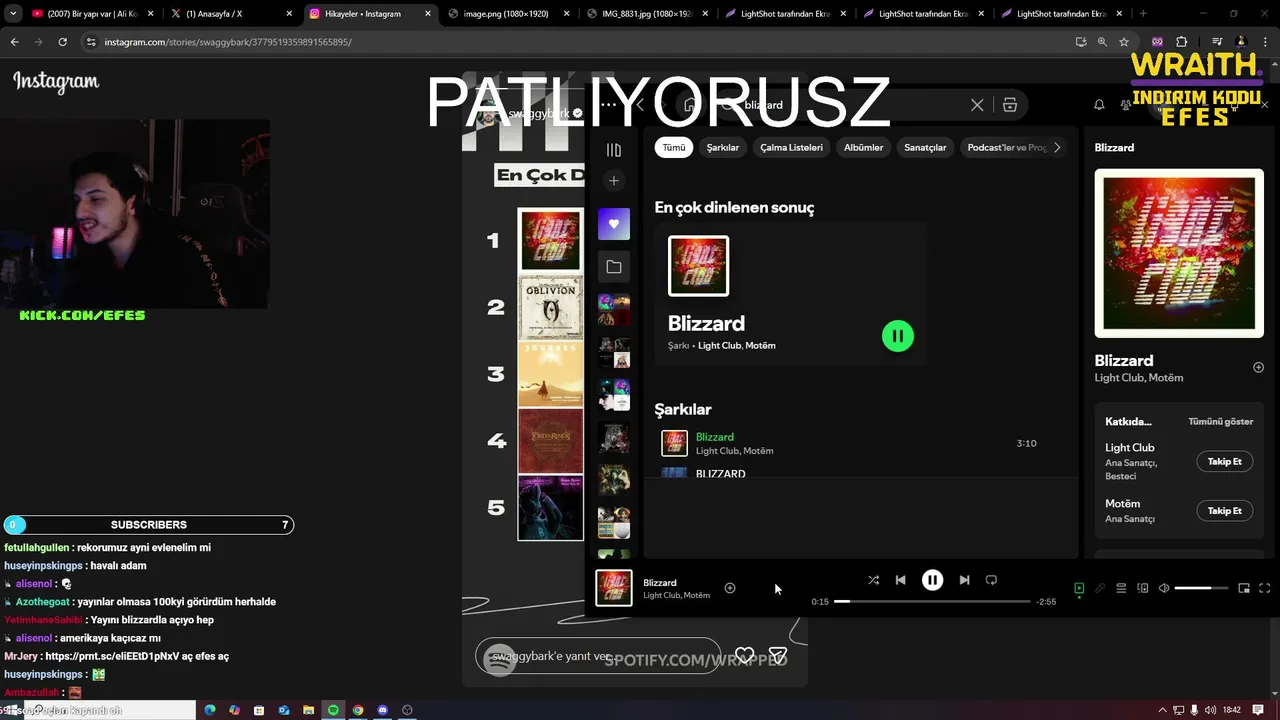Open a new Chrome tab

[1143, 14]
